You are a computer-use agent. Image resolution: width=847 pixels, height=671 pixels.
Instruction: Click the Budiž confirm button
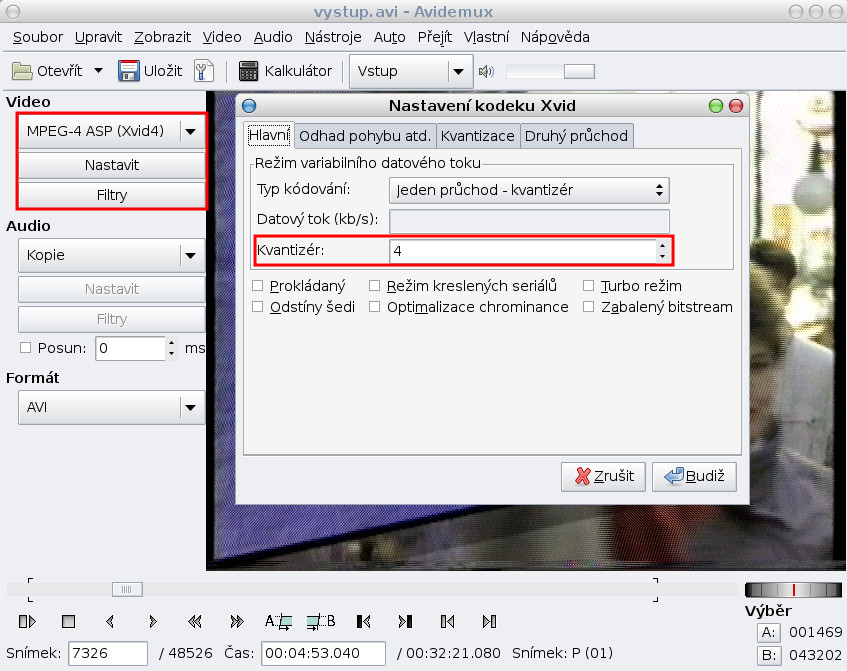[x=694, y=476]
